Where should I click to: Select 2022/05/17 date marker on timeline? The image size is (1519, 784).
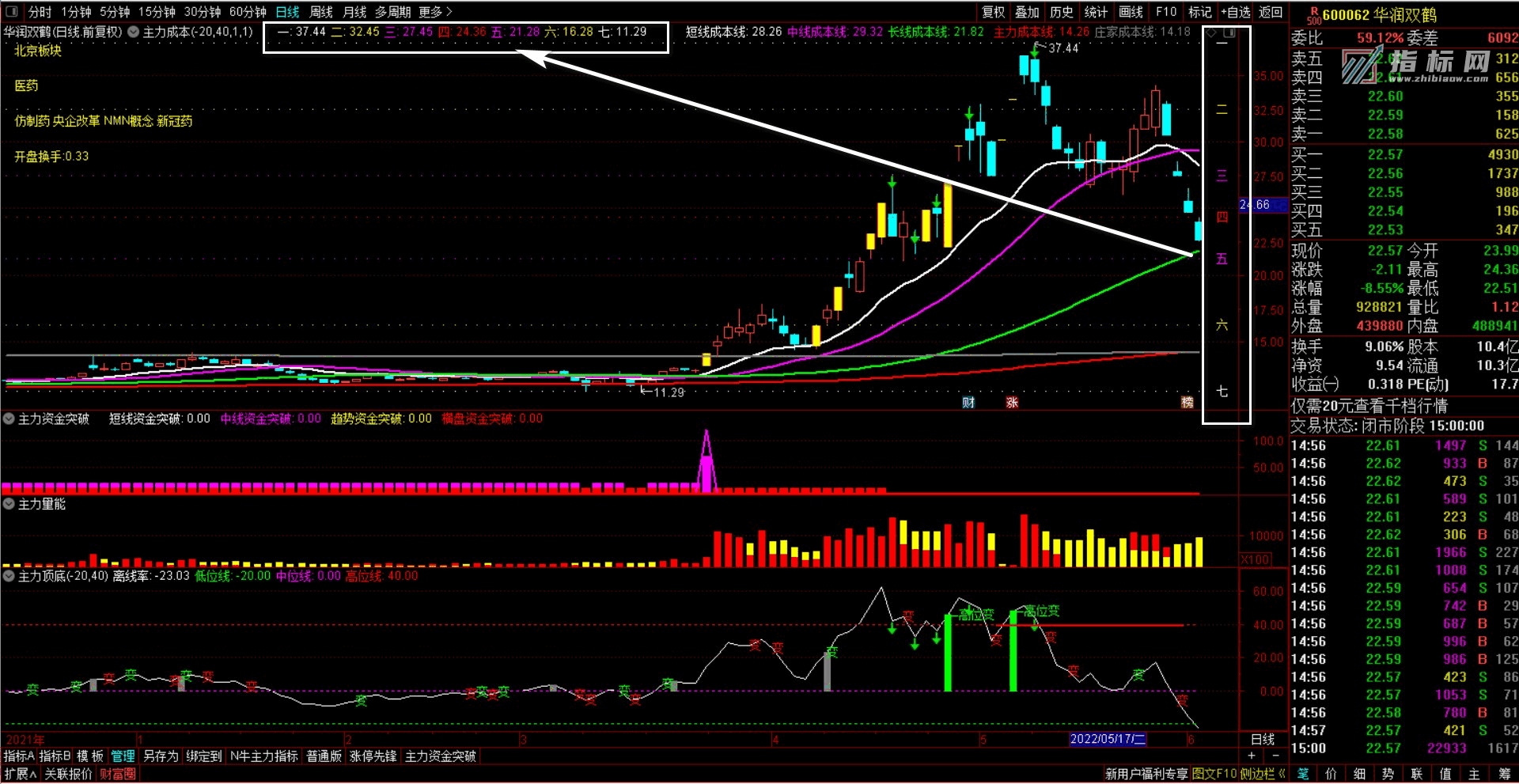point(1107,739)
